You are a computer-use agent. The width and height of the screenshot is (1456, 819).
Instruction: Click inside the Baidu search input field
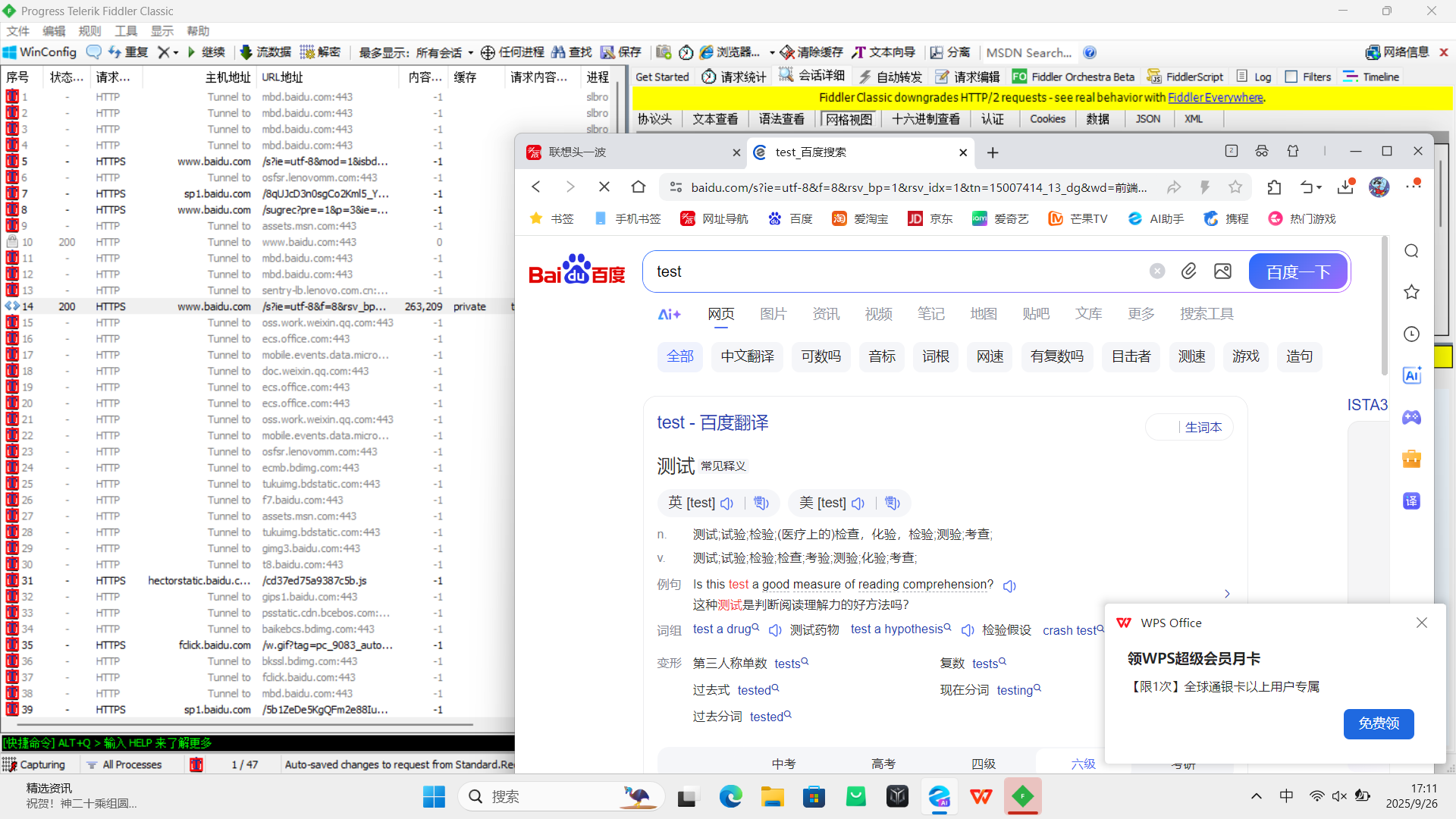pyautogui.click(x=872, y=271)
